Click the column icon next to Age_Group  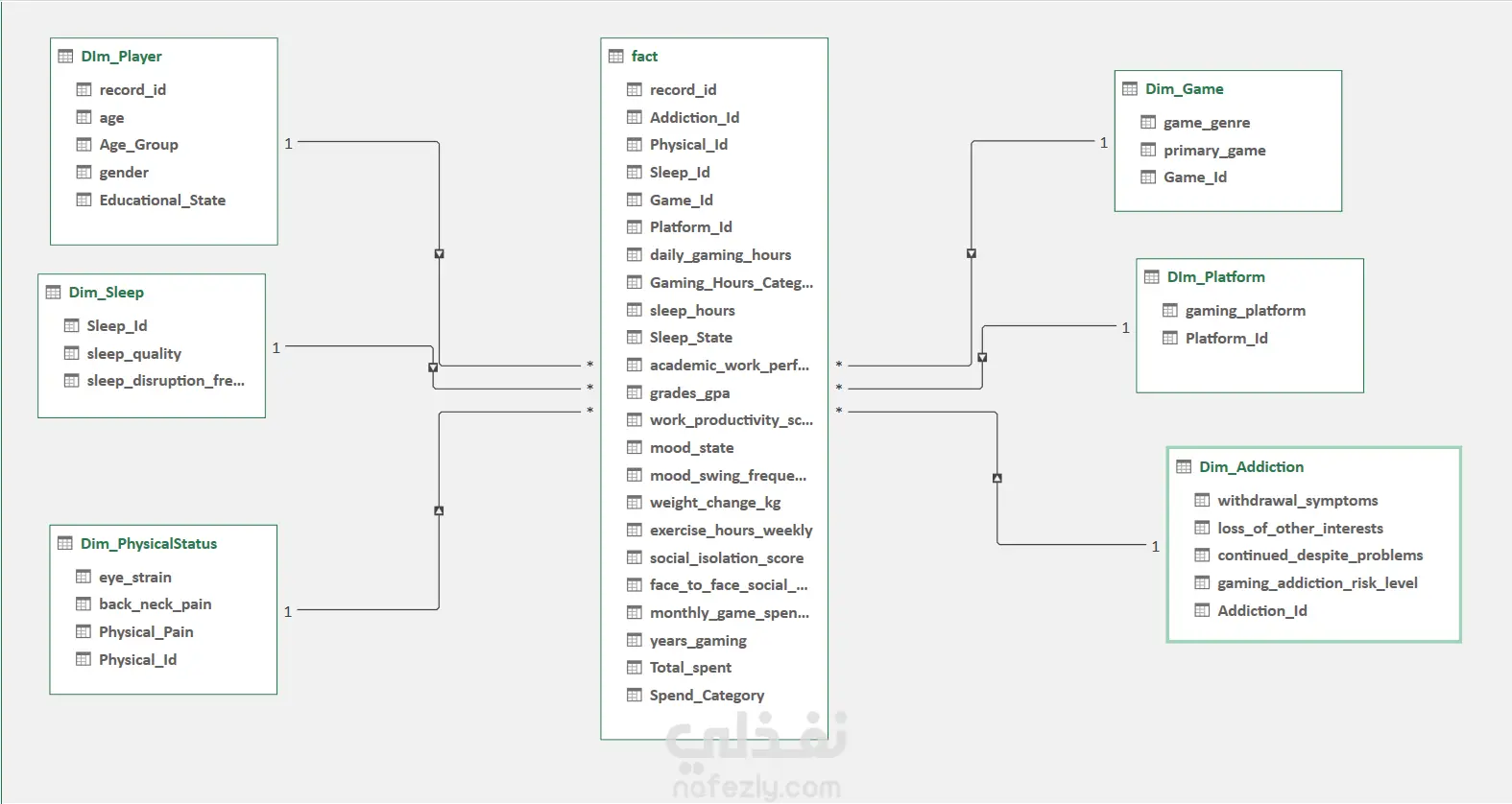pos(84,145)
